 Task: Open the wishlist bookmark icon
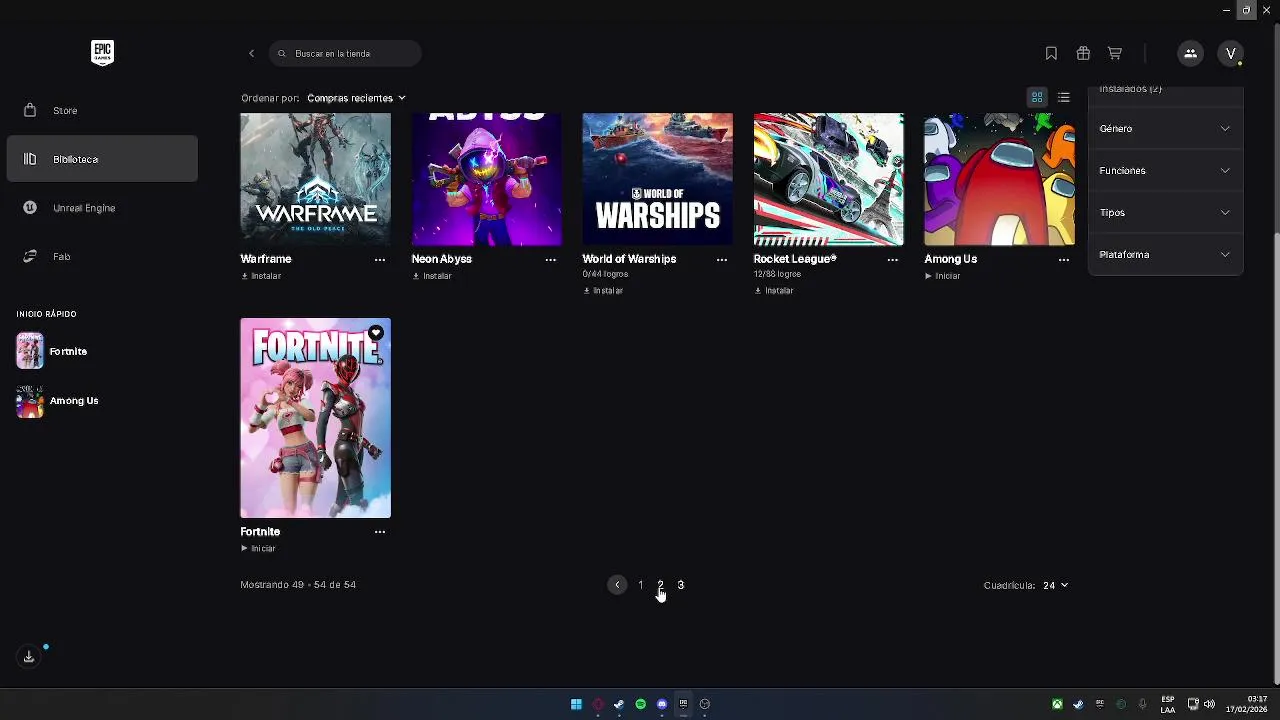click(1051, 53)
